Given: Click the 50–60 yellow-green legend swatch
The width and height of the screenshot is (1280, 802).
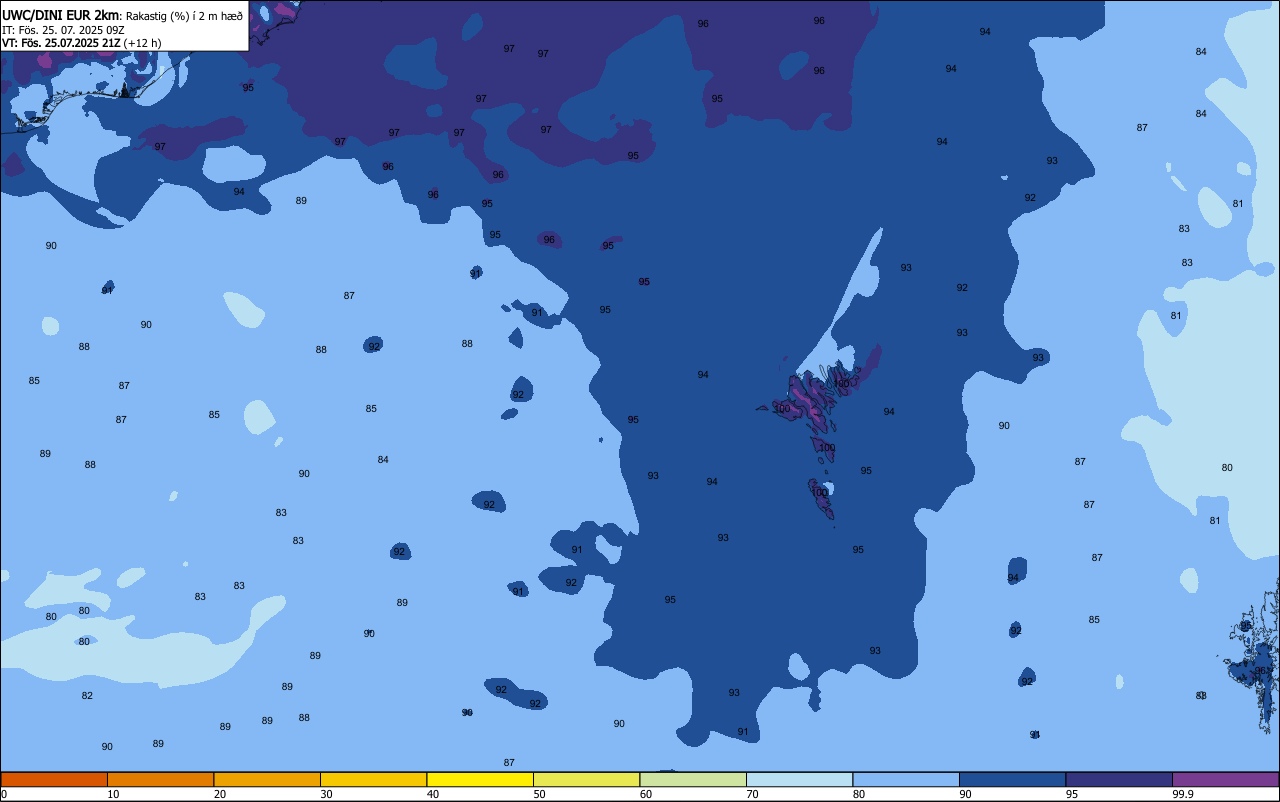Looking at the screenshot, I should (x=586, y=779).
